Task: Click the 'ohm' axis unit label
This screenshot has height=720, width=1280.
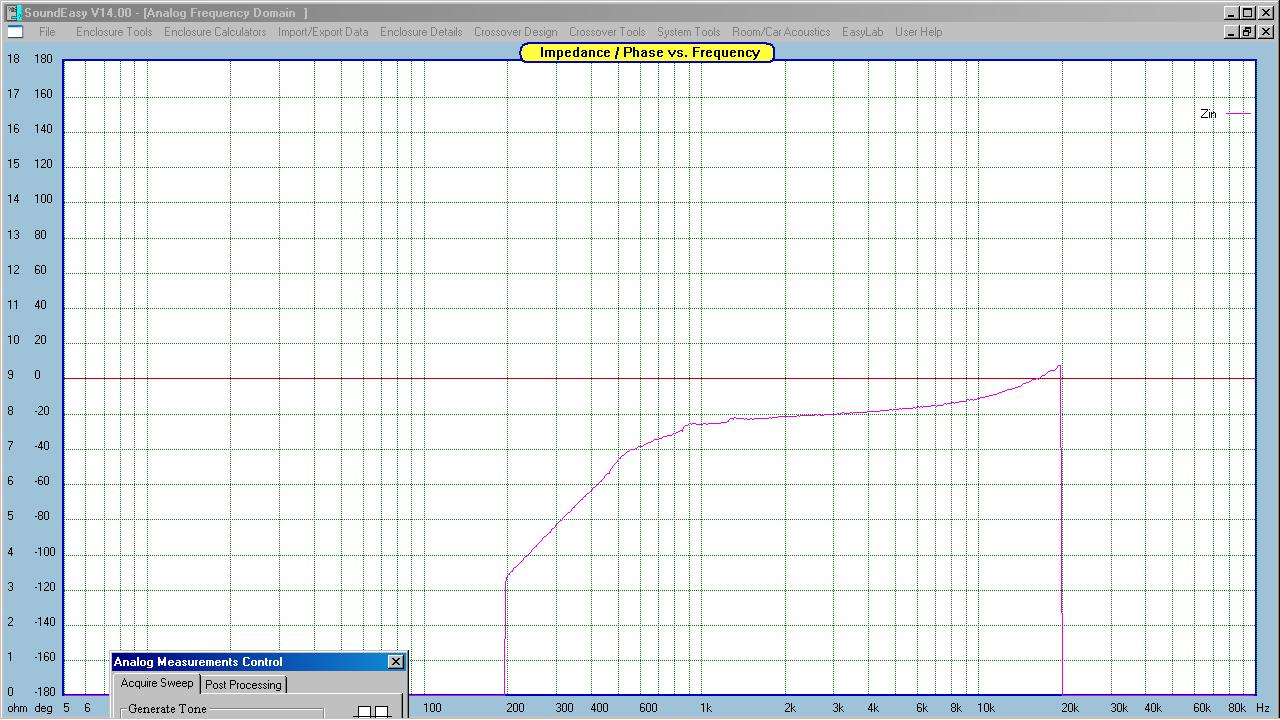Action: (18, 708)
